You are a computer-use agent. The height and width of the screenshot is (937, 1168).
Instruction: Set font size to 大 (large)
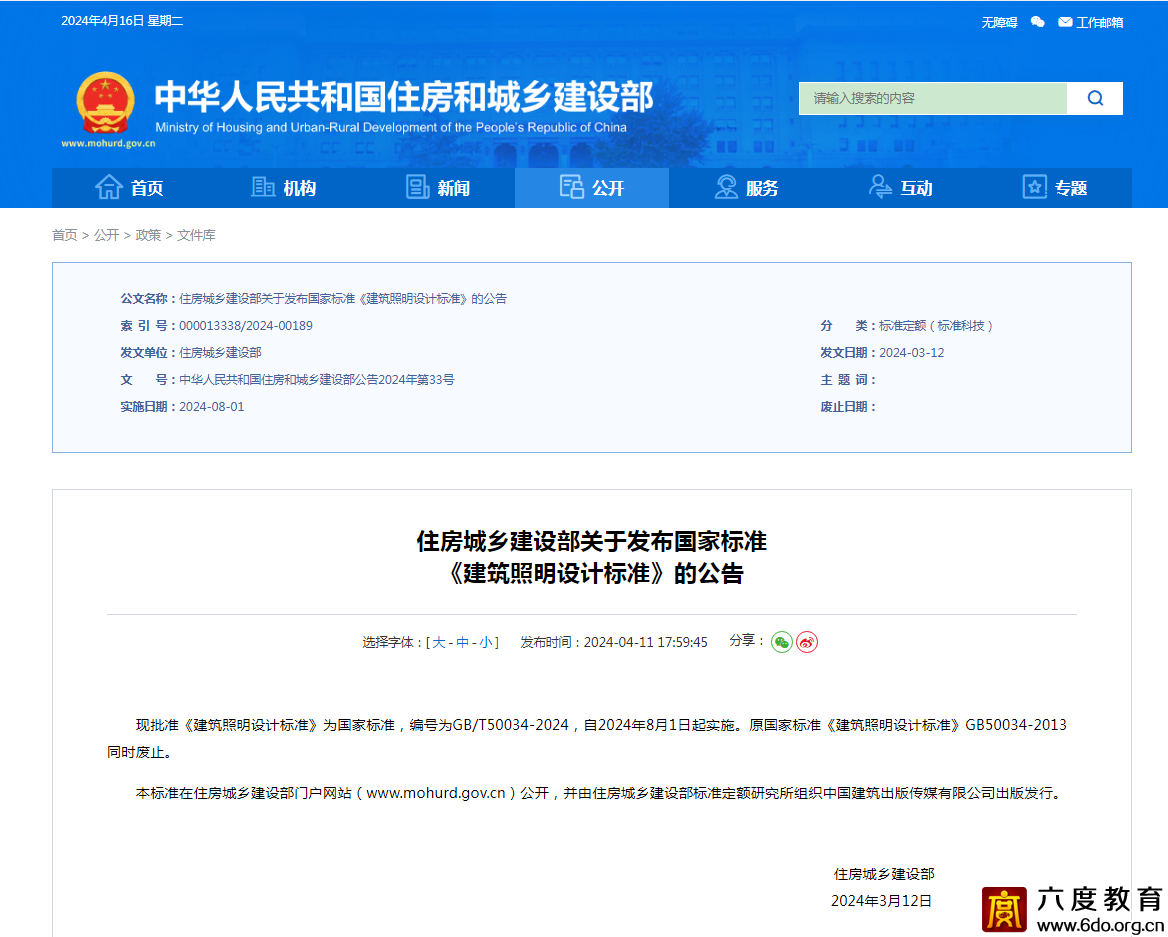coord(439,642)
